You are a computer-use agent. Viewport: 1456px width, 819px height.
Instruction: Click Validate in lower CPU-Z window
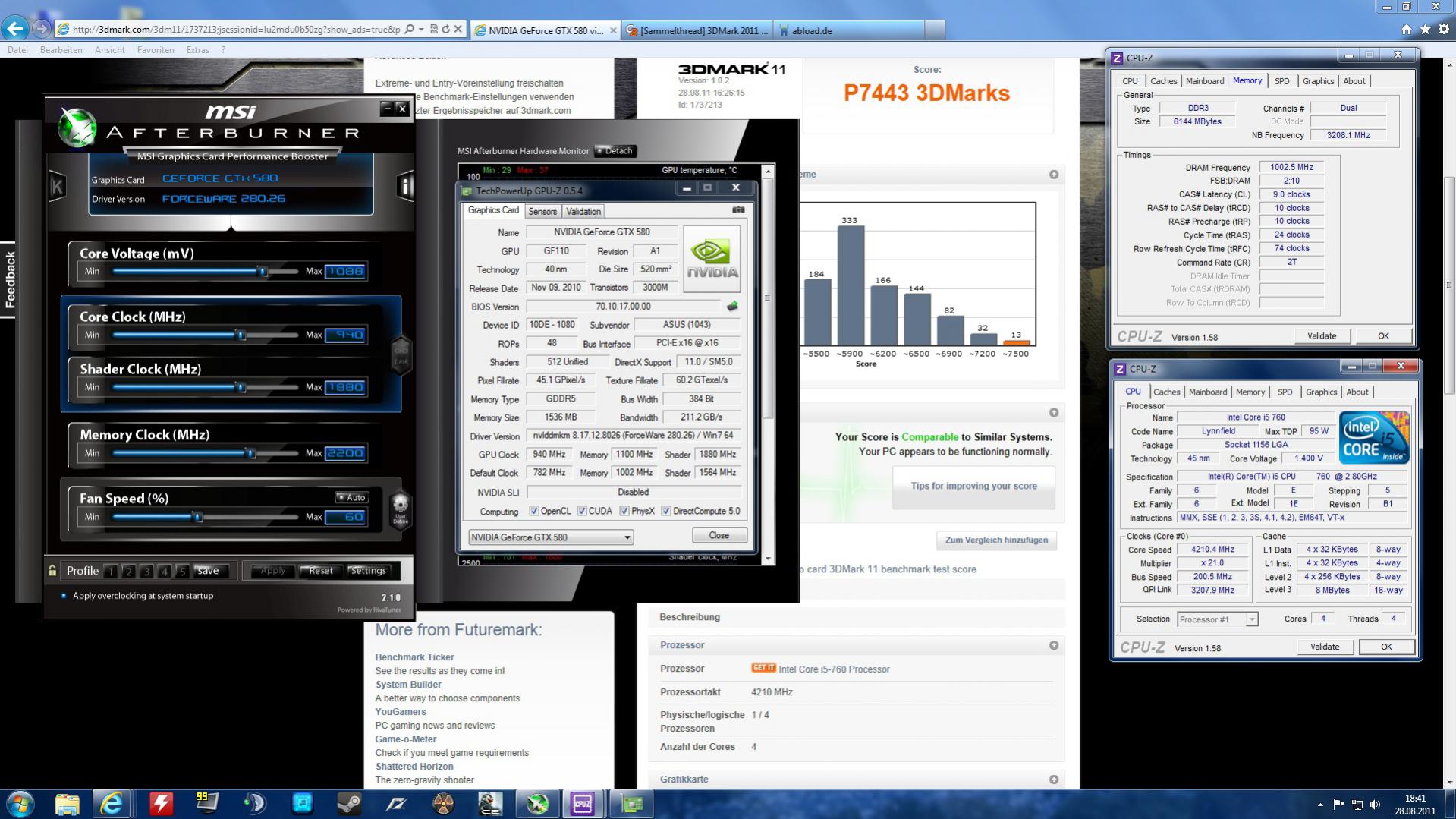click(1325, 647)
